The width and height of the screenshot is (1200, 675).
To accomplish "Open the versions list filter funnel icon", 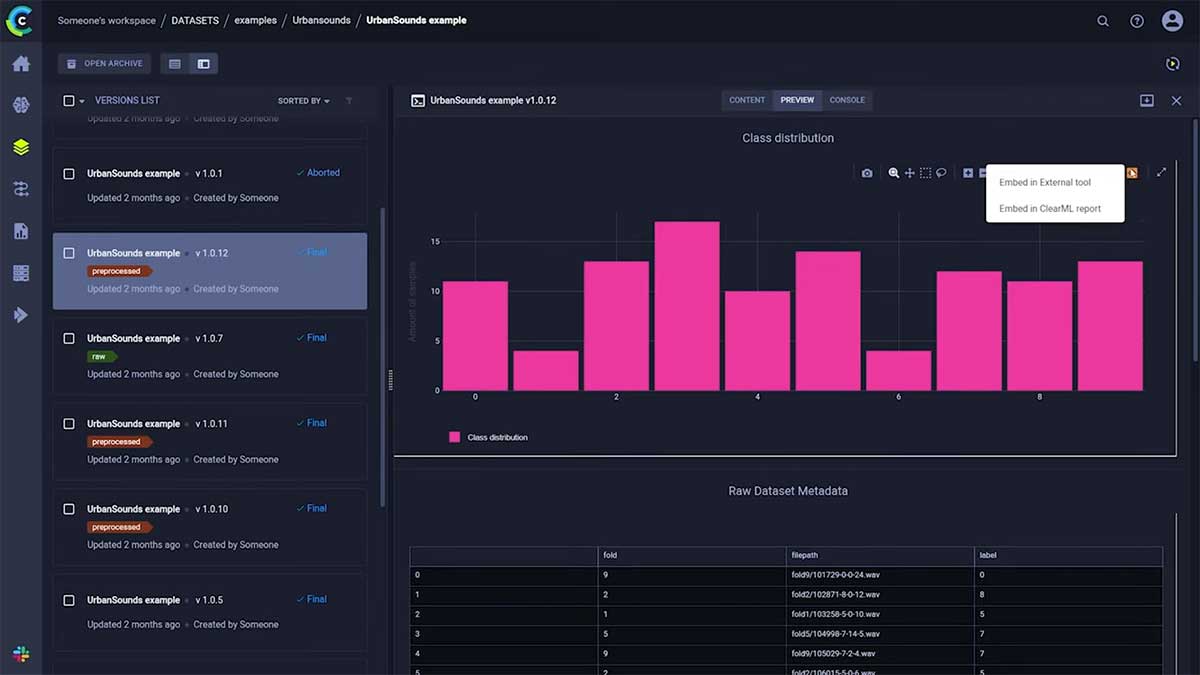I will tap(349, 101).
